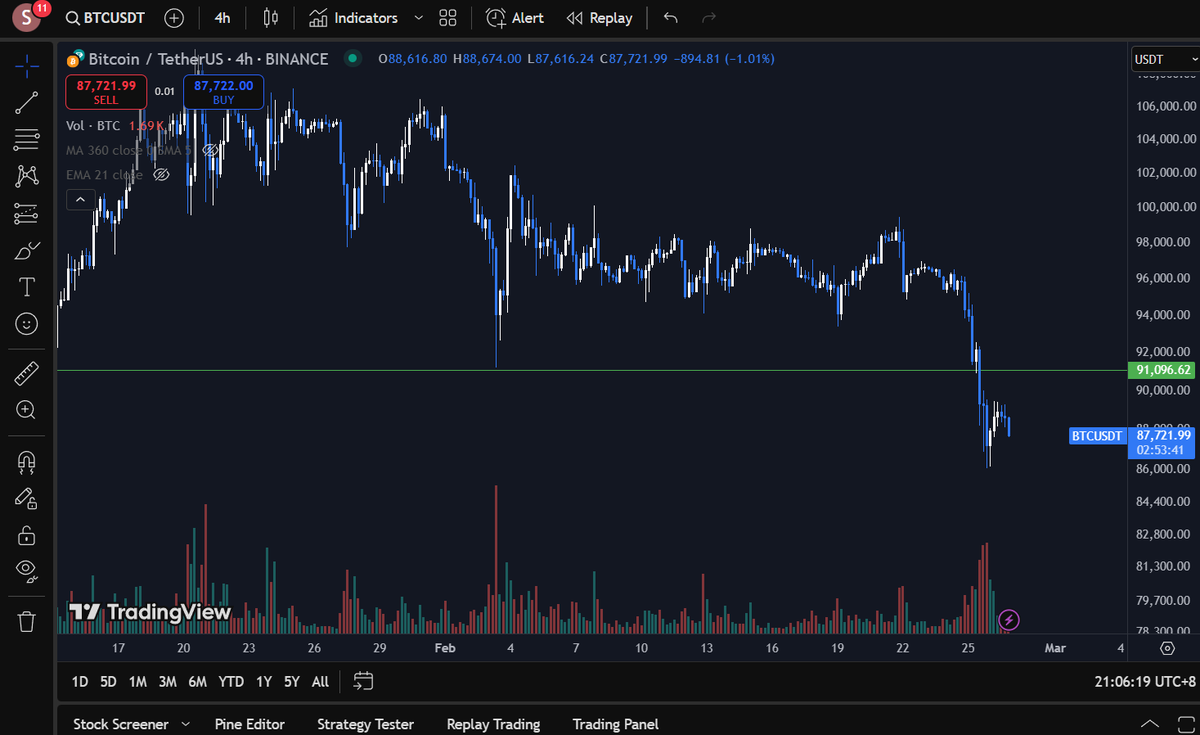
Task: Hide the MA 360 indicator
Action: (x=210, y=150)
